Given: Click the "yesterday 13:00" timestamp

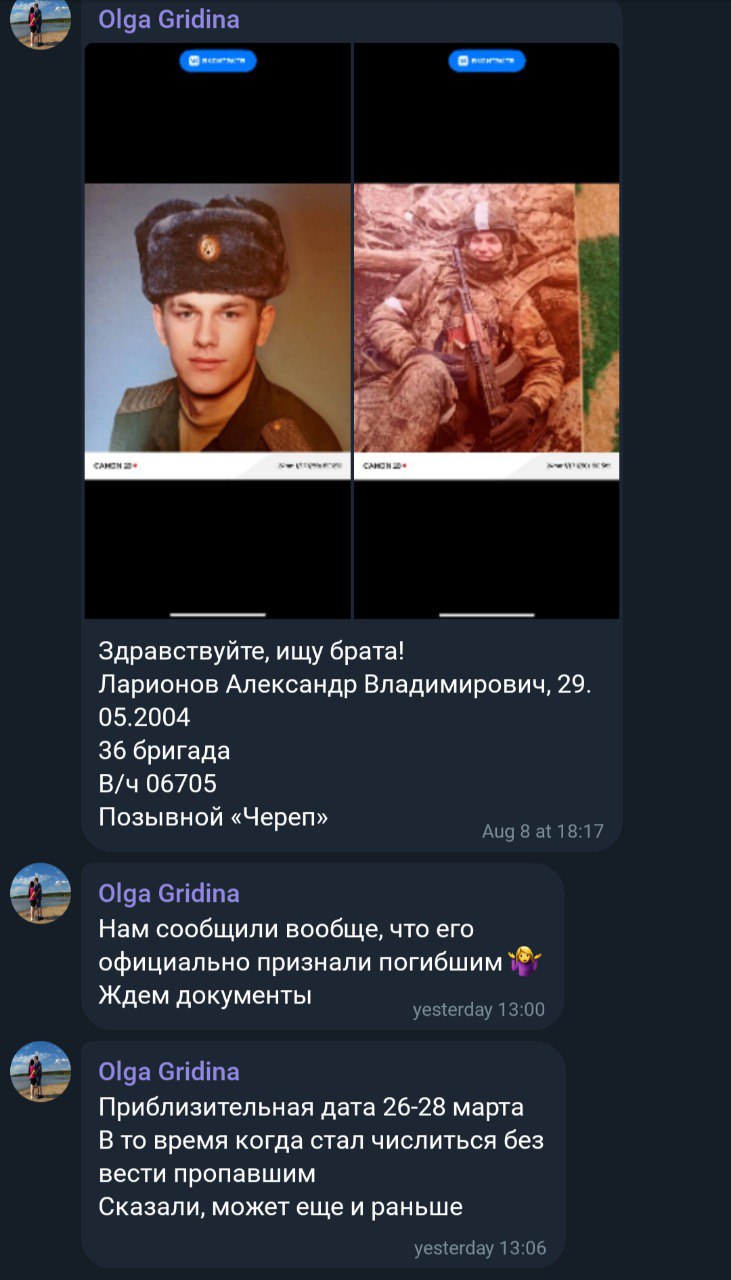Looking at the screenshot, I should tap(479, 1010).
